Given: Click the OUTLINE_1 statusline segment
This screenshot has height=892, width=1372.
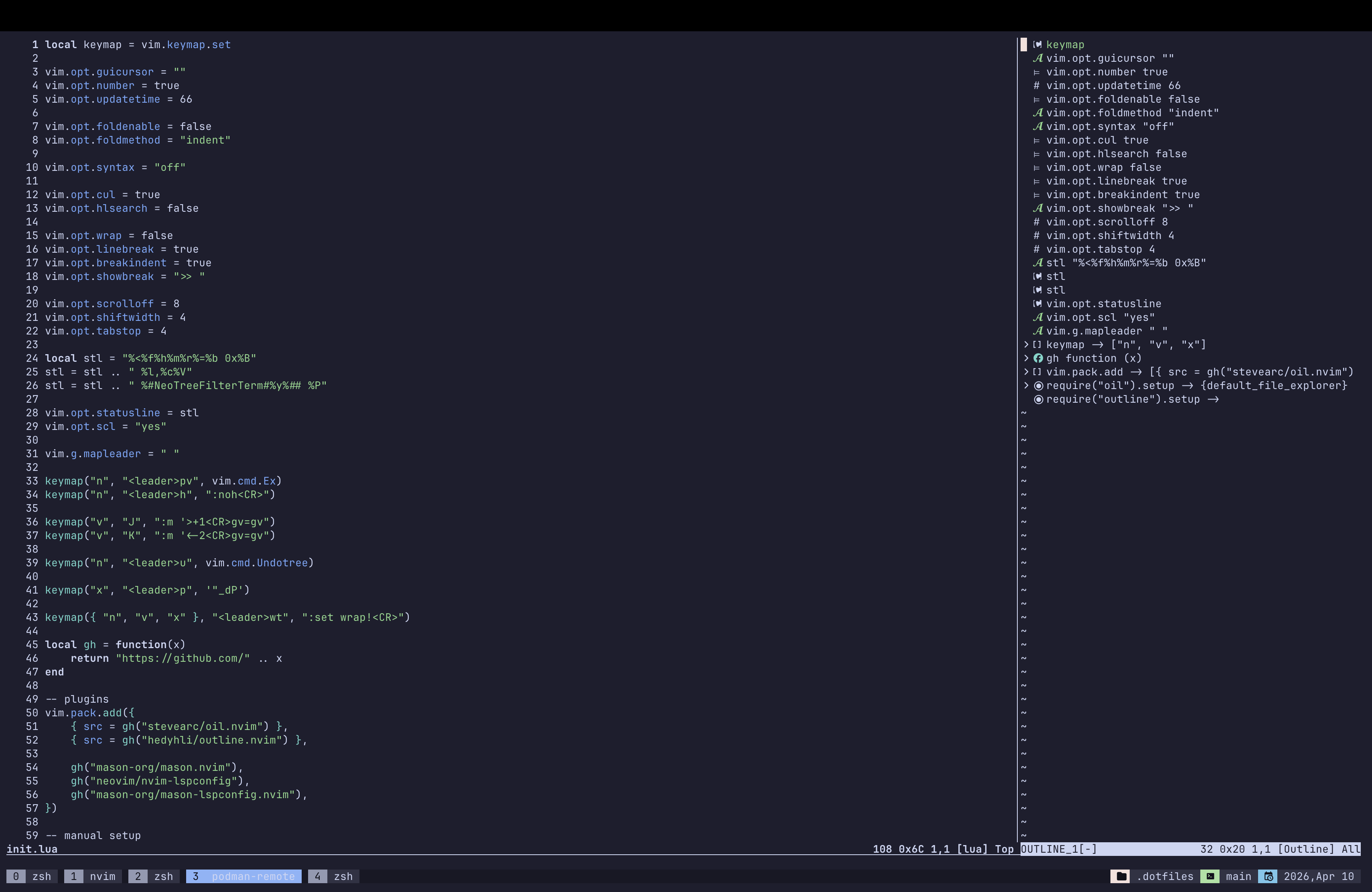Looking at the screenshot, I should click(1059, 849).
